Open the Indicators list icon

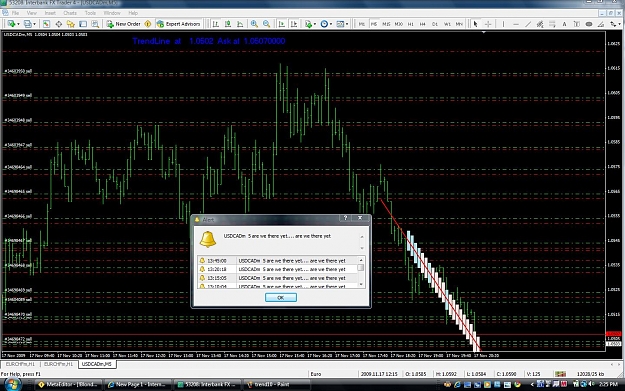pos(308,24)
